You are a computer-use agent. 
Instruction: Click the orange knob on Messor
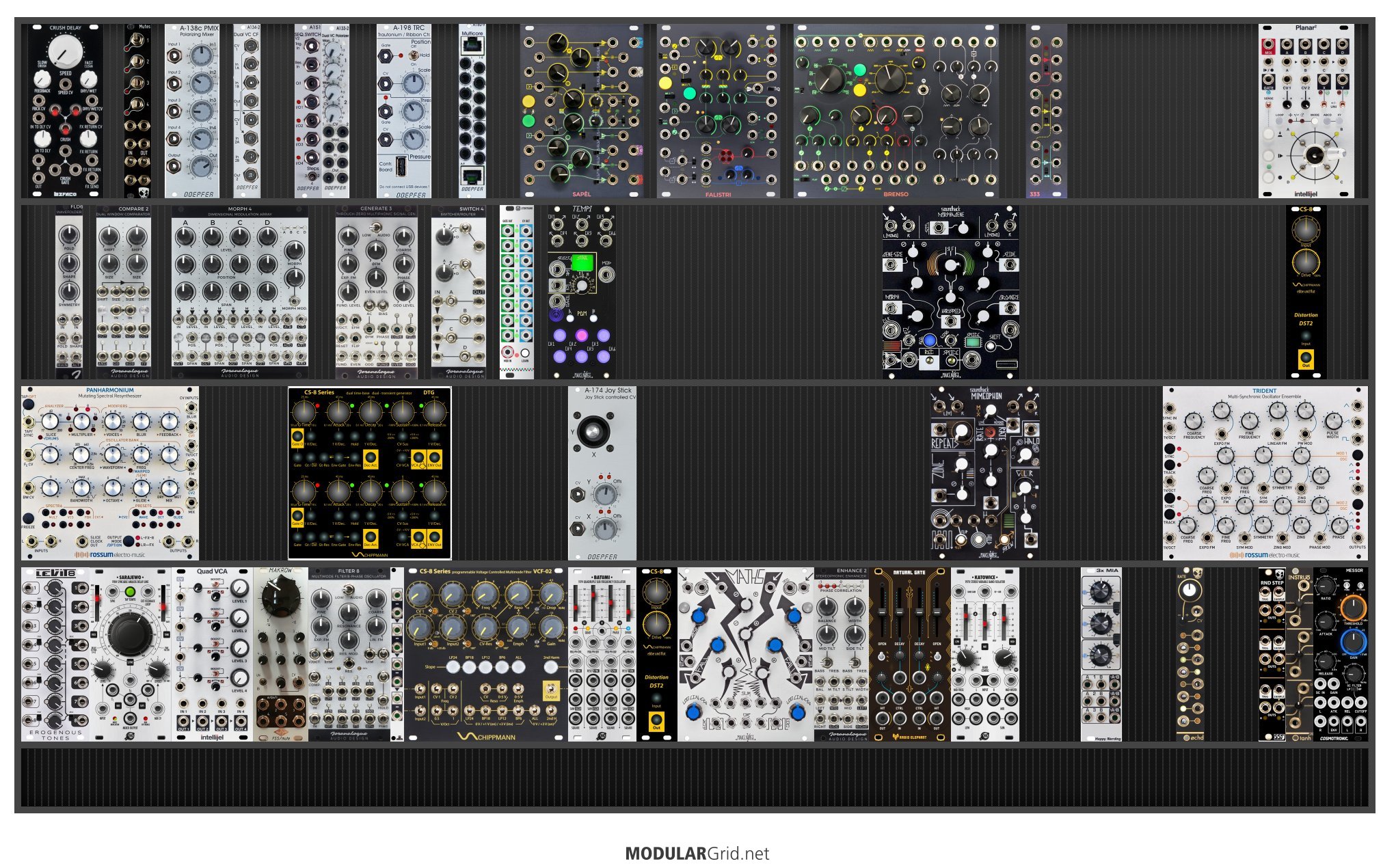click(x=1353, y=607)
